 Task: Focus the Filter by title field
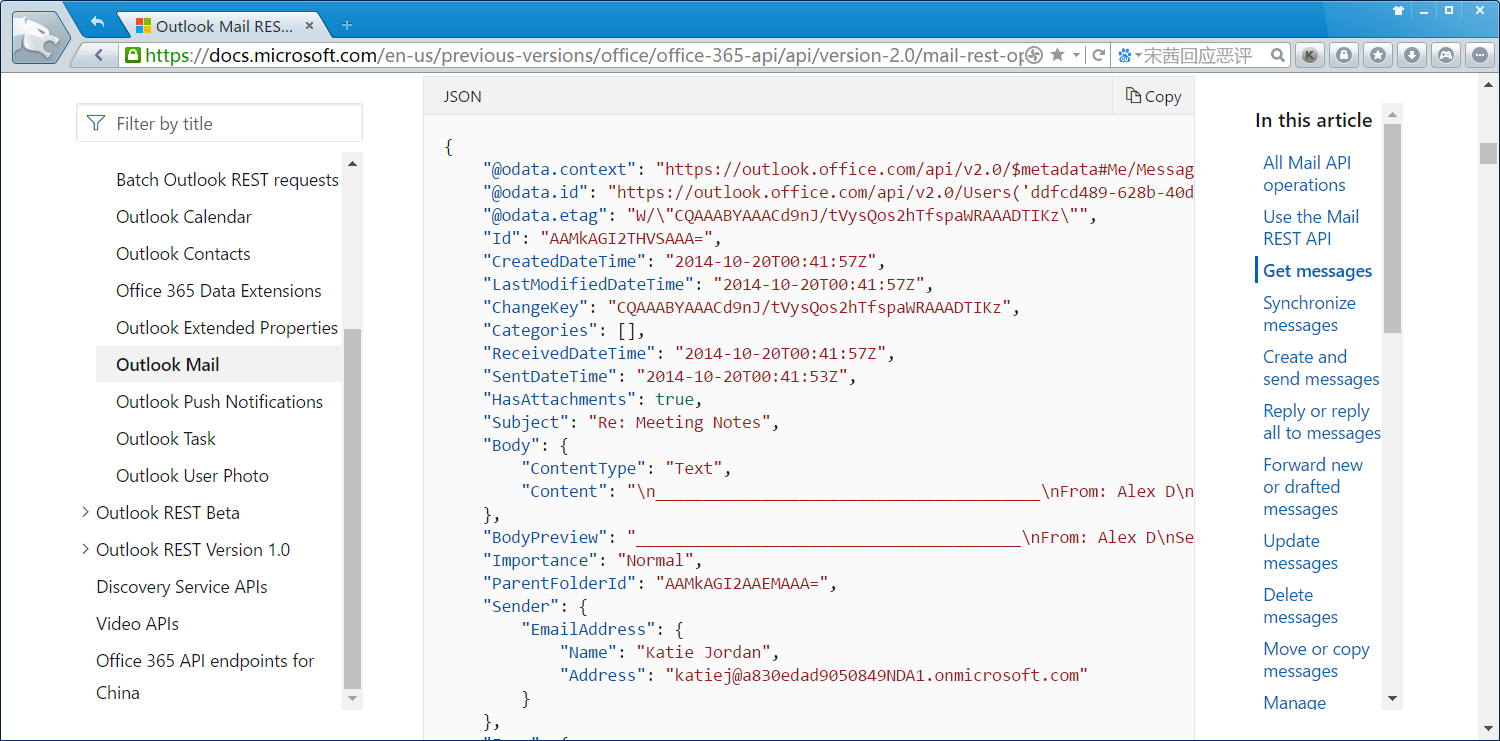tap(219, 123)
